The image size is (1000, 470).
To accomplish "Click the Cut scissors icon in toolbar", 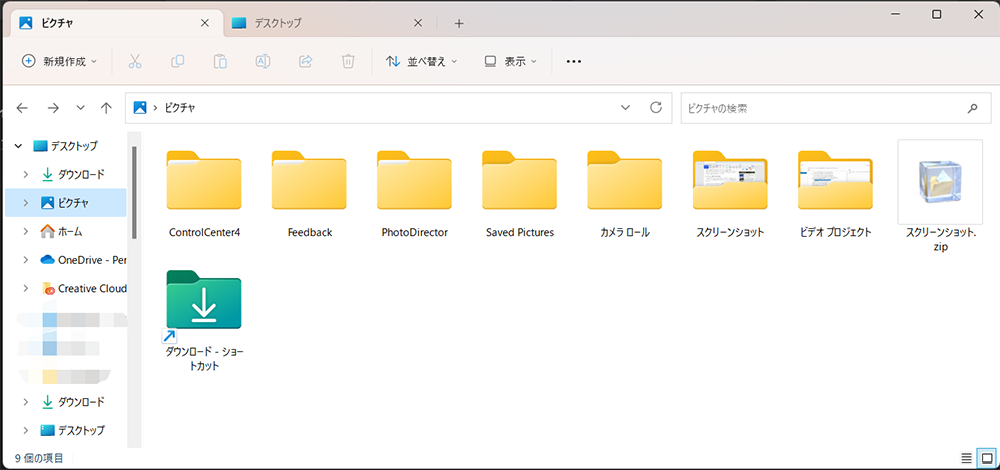I will click(135, 61).
